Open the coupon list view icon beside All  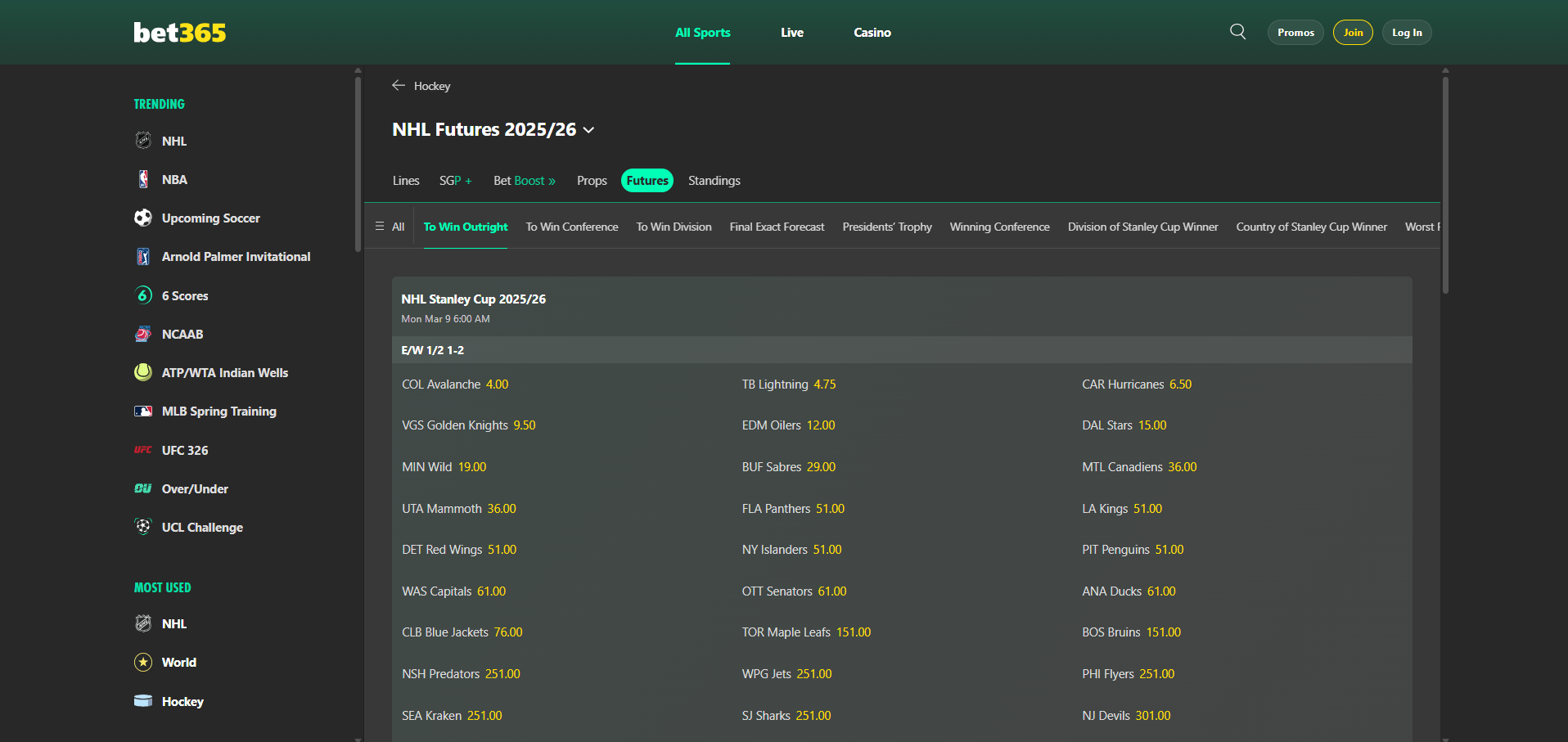(x=378, y=226)
